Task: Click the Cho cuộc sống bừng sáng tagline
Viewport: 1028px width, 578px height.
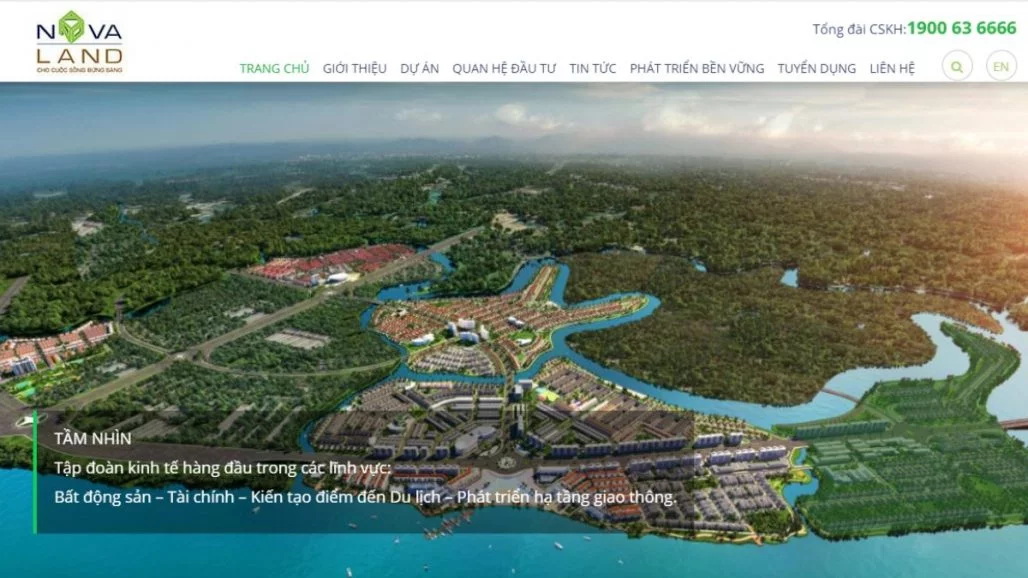Action: point(79,69)
